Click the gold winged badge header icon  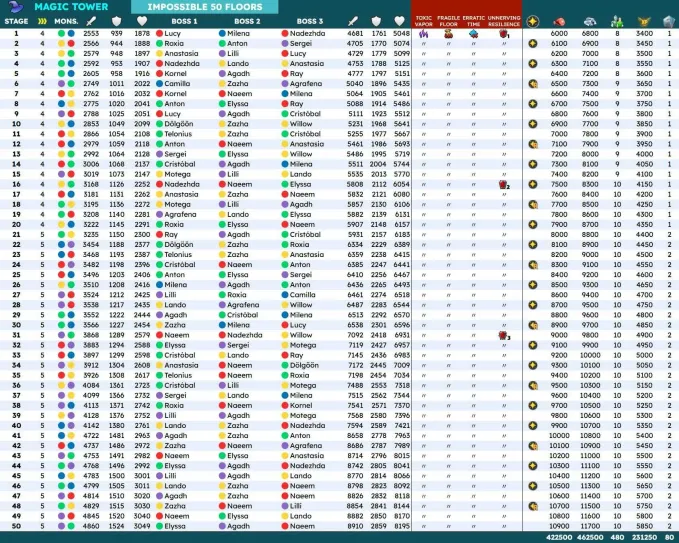click(x=644, y=20)
